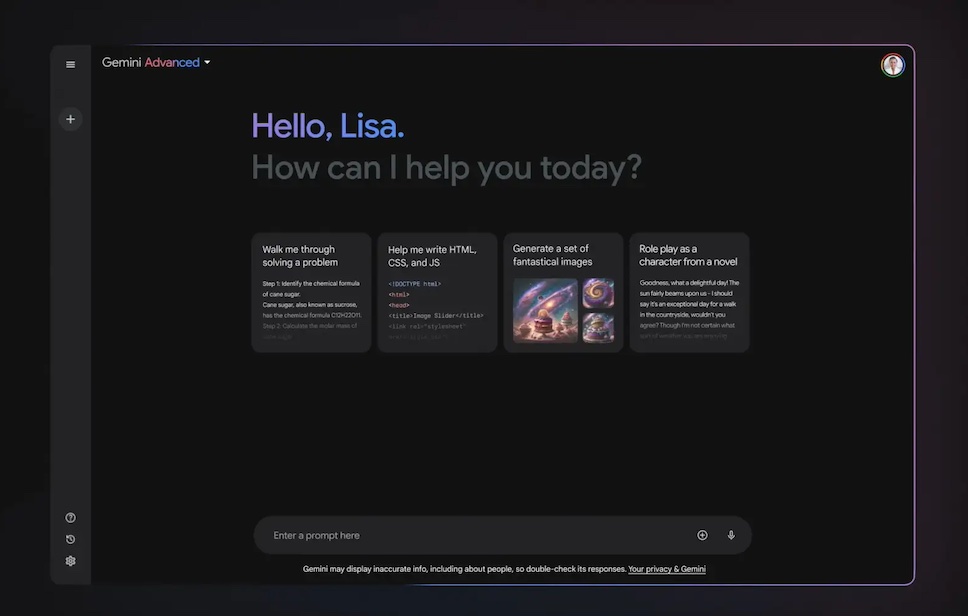Screen dimensions: 968x616
Task: Click the small spiral galaxy thumbnail
Action: [x=598, y=293]
